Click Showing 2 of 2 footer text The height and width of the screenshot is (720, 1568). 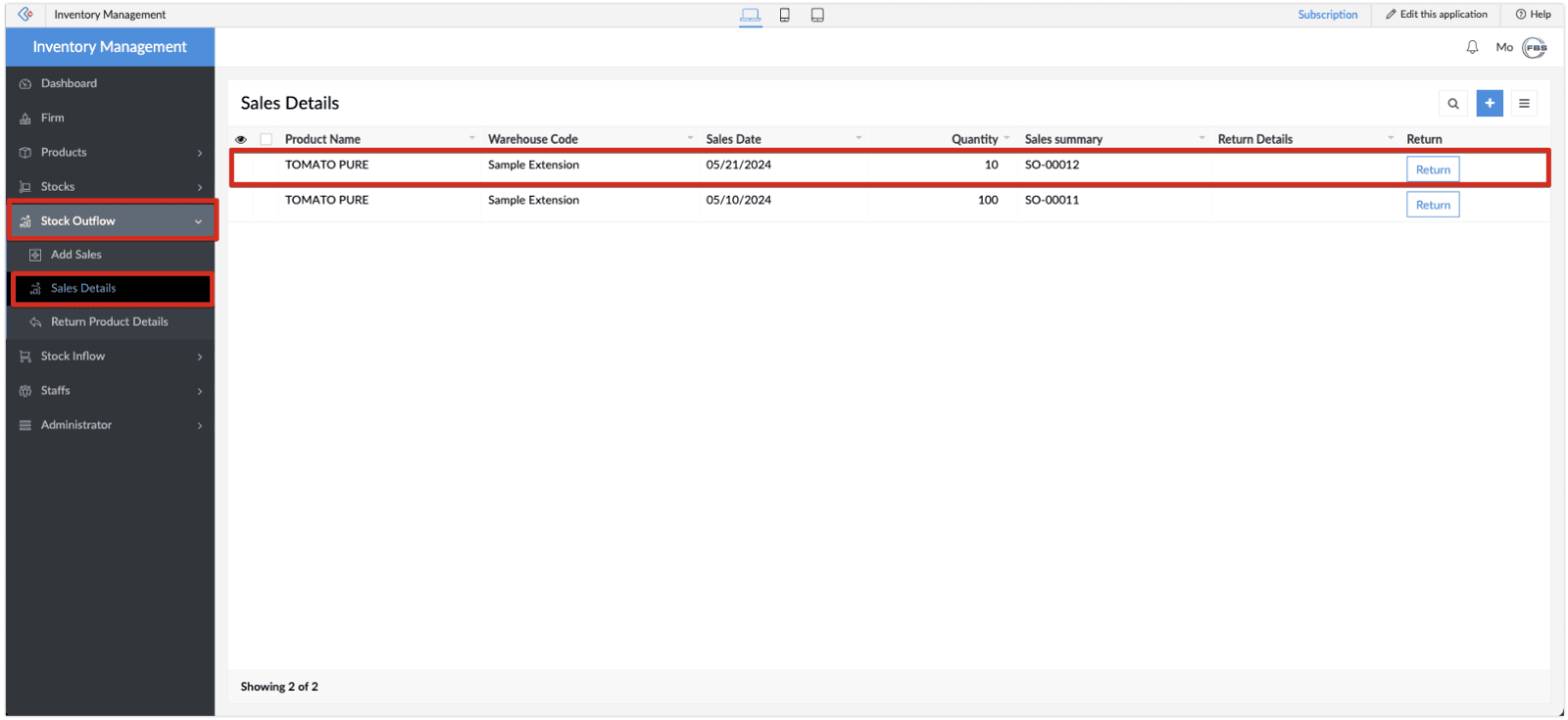pos(279,687)
